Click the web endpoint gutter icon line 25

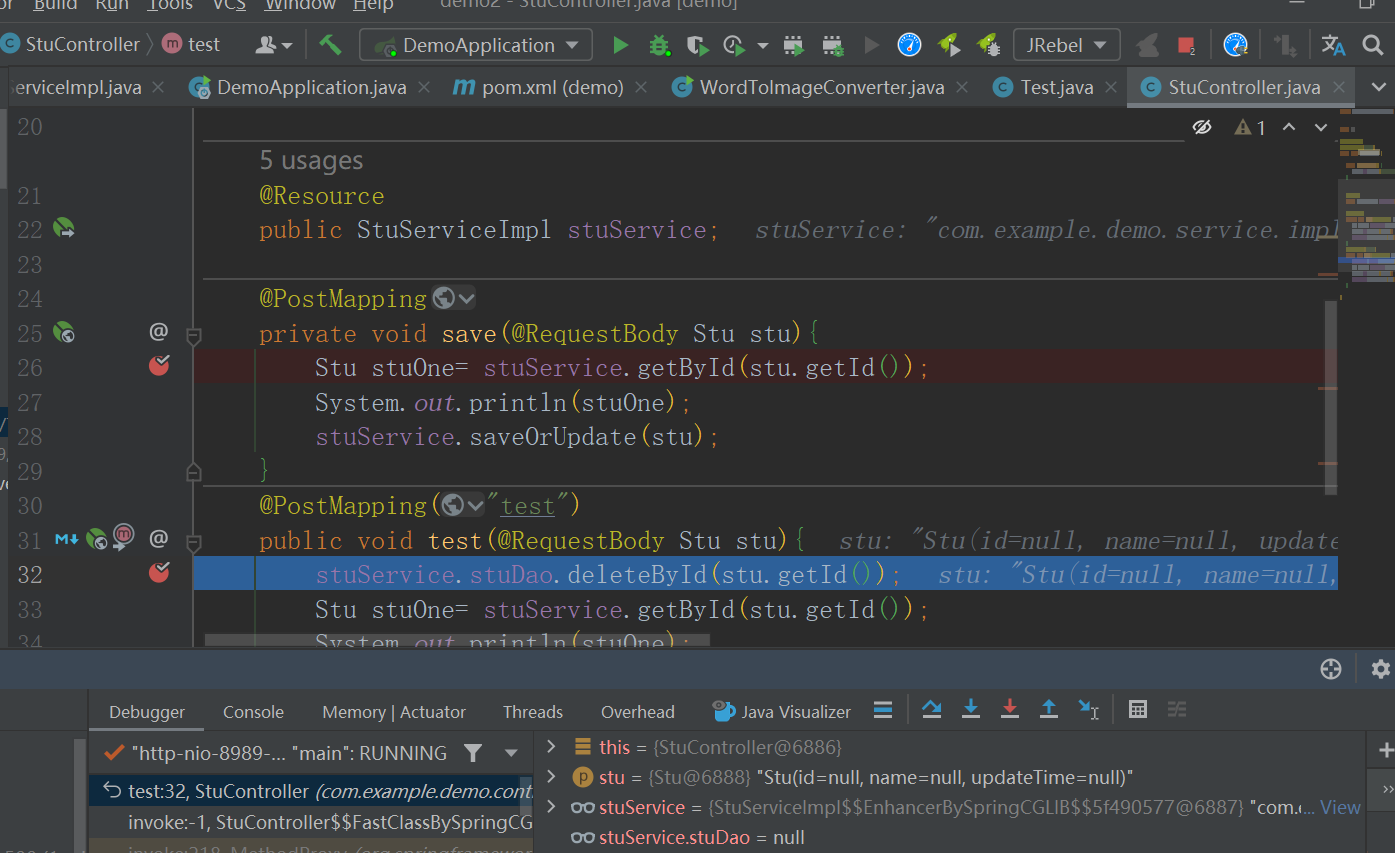coord(64,332)
